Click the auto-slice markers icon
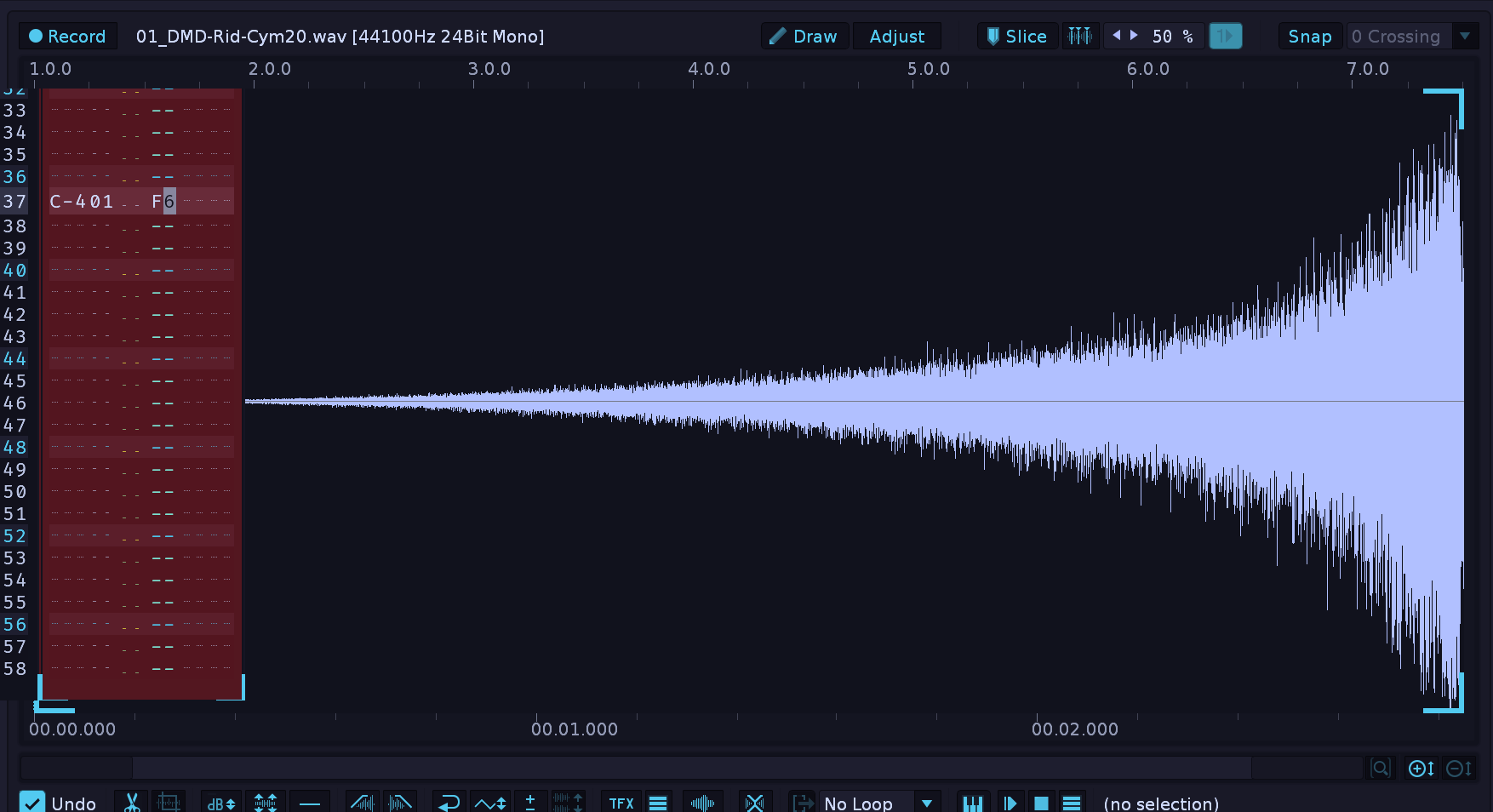Image resolution: width=1493 pixels, height=812 pixels. pos(1079,36)
